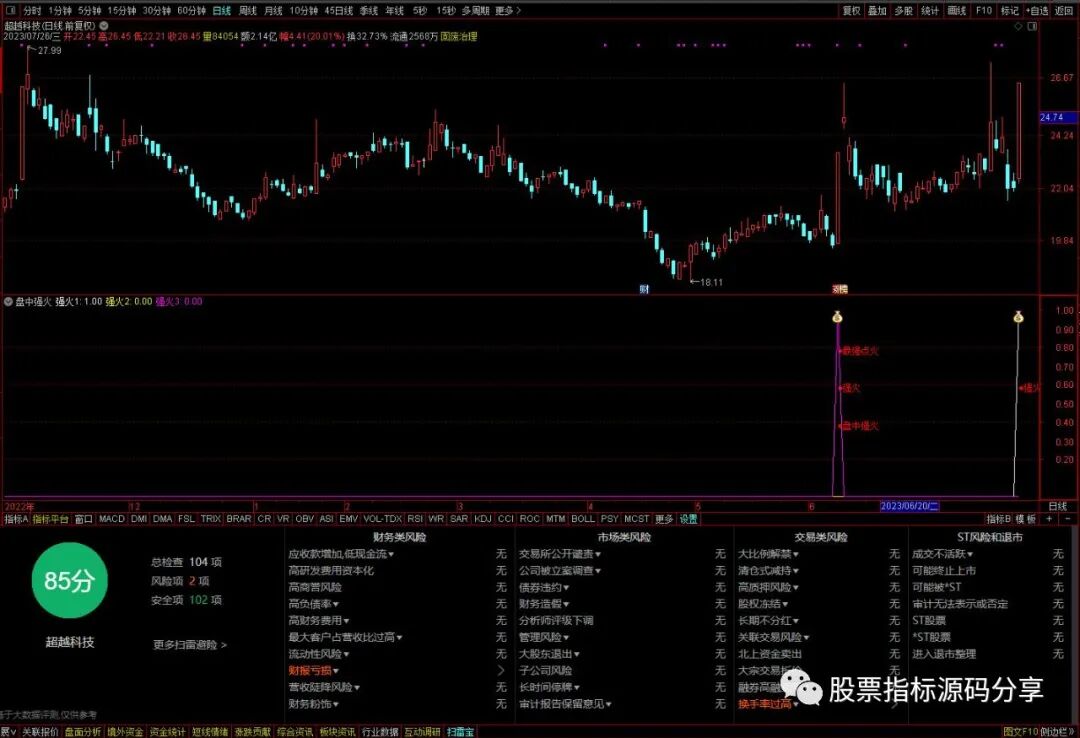Click the round arrow icon beside 超越科技(日线 前复权)
1080x738 pixels.
click(x=104, y=25)
